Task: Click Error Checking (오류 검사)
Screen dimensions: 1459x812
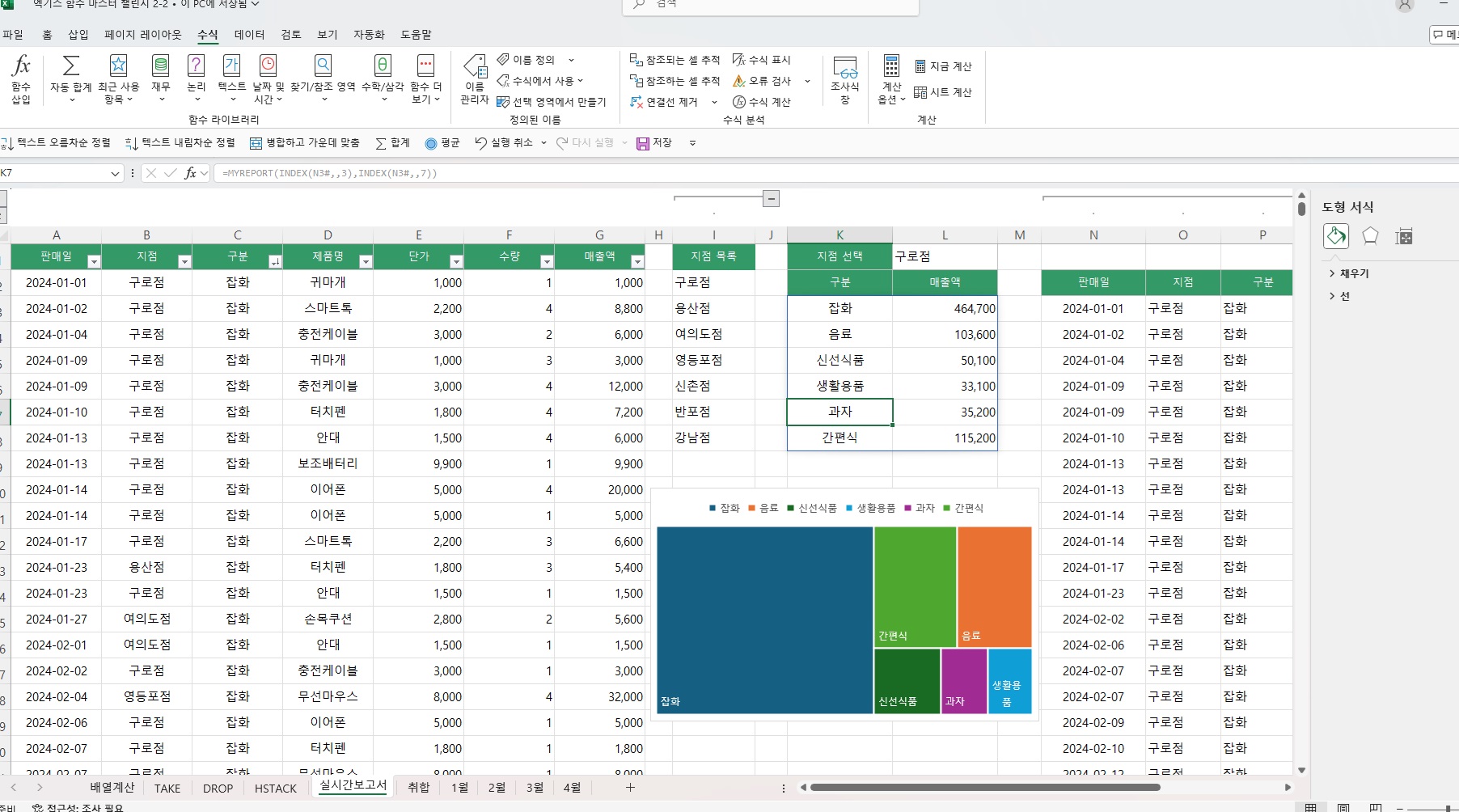Action: 761,81
